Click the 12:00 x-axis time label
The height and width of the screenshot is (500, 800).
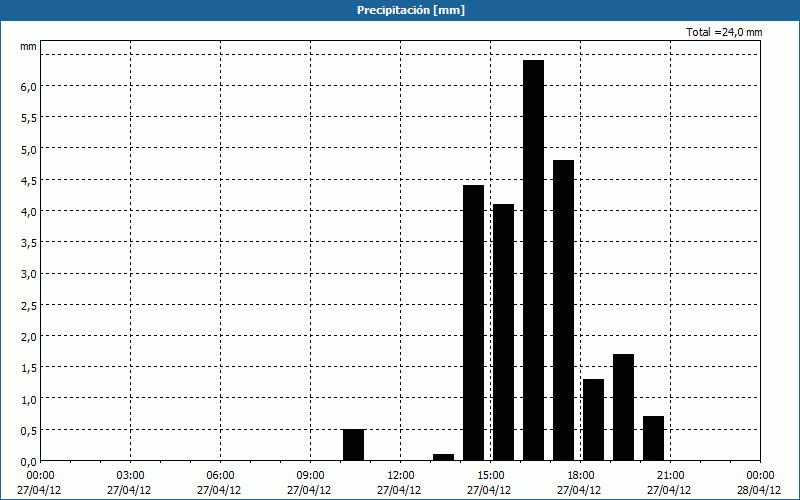click(x=401, y=476)
